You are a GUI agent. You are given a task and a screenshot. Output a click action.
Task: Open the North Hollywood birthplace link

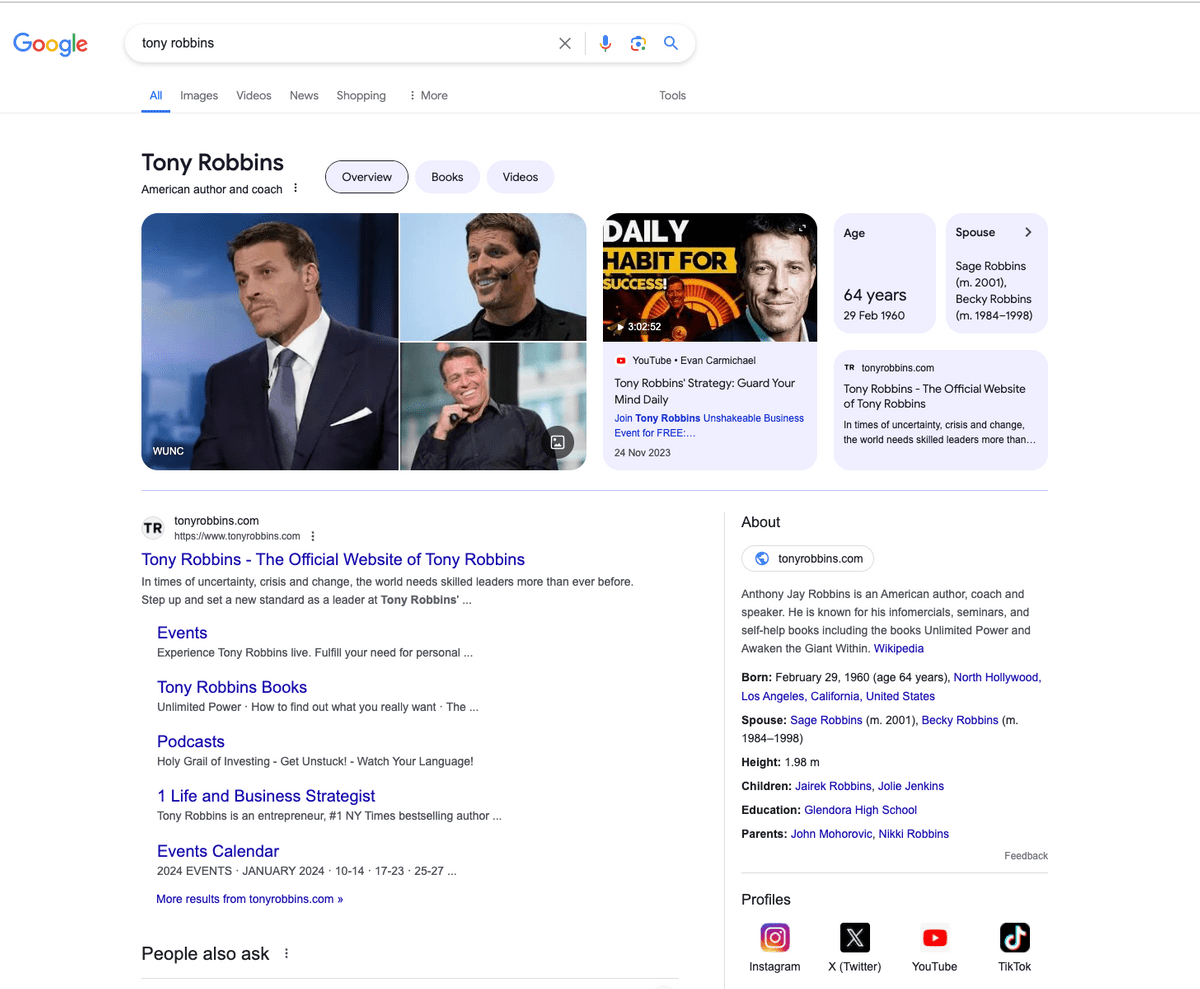click(997, 677)
